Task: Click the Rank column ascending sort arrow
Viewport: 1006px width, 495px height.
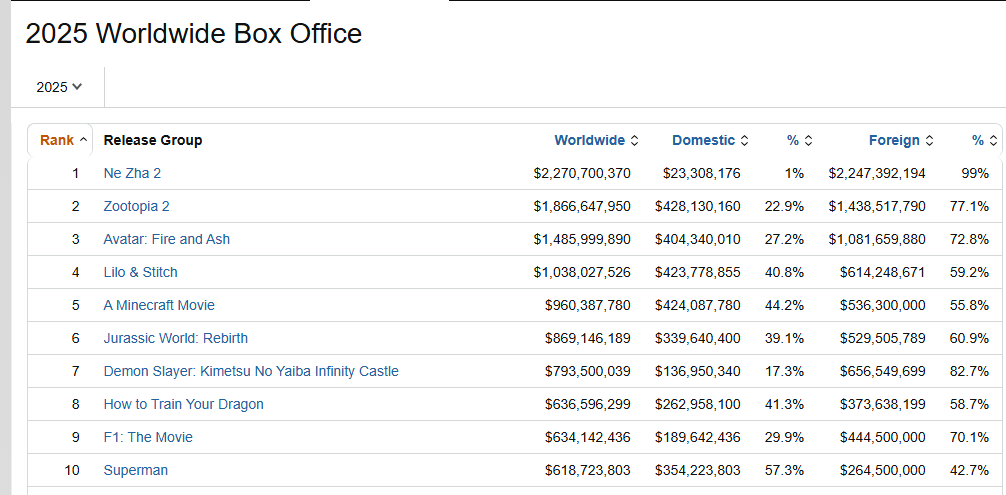Action: tap(83, 140)
